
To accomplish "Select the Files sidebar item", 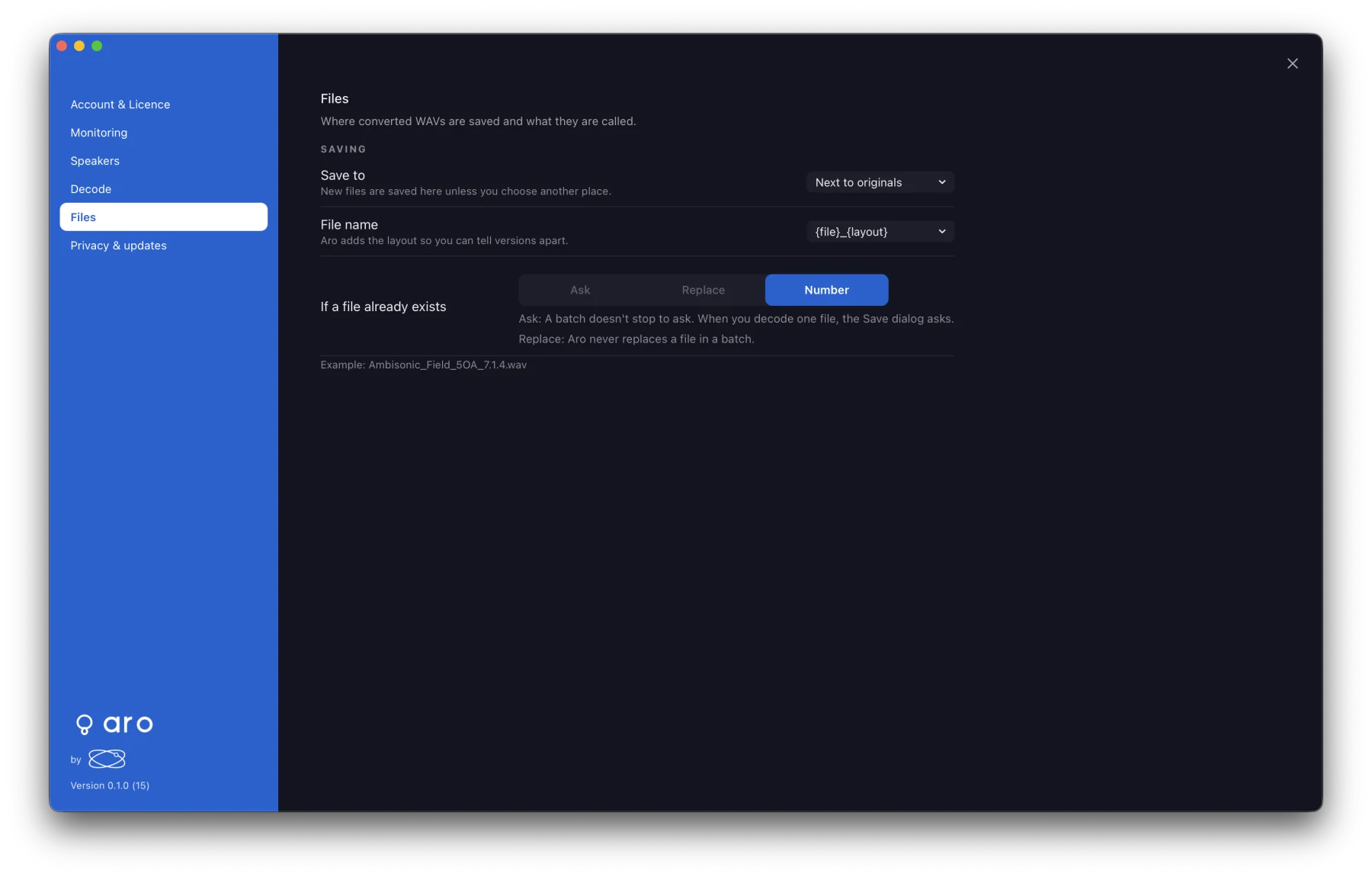I will [x=163, y=217].
